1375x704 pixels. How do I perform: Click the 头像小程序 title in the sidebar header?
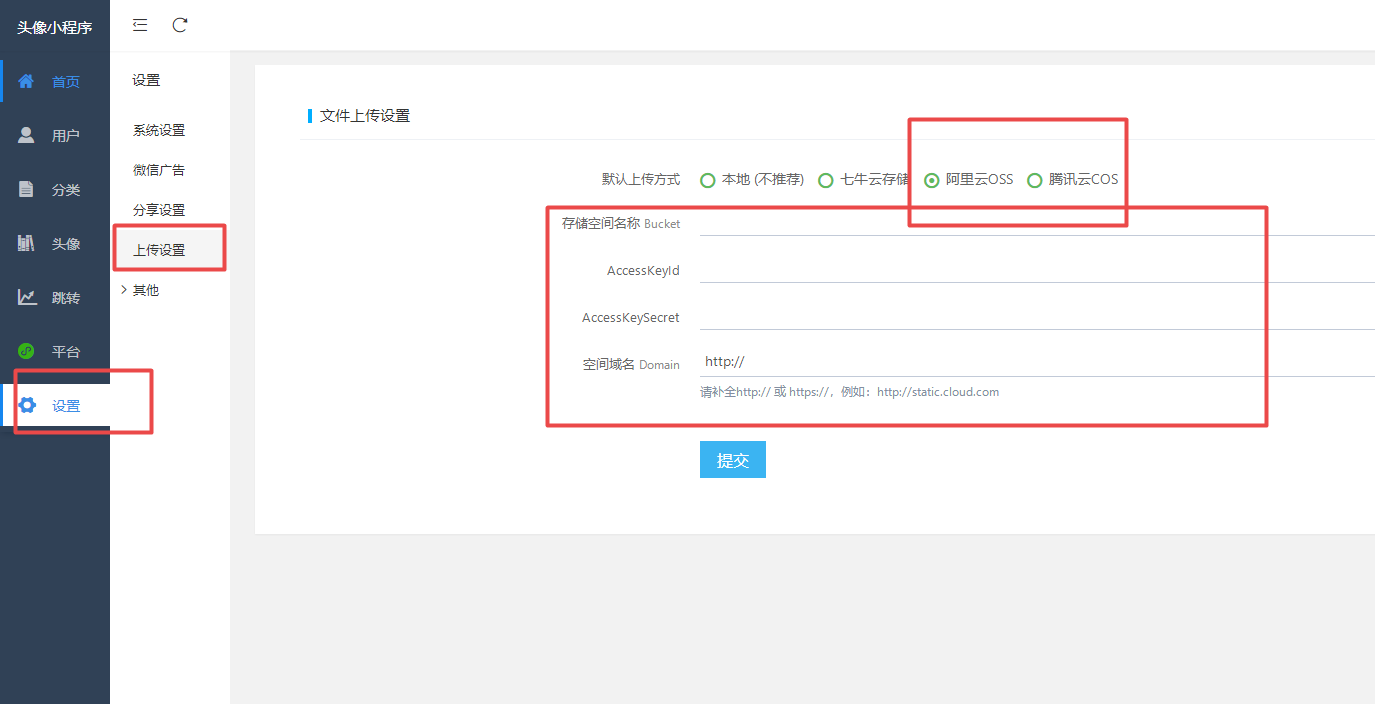(x=55, y=27)
